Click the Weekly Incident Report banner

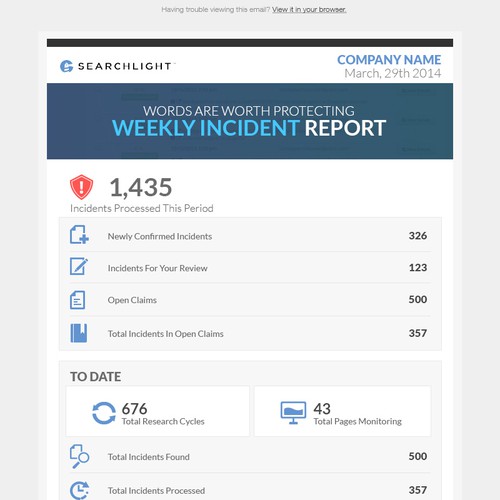(250, 121)
